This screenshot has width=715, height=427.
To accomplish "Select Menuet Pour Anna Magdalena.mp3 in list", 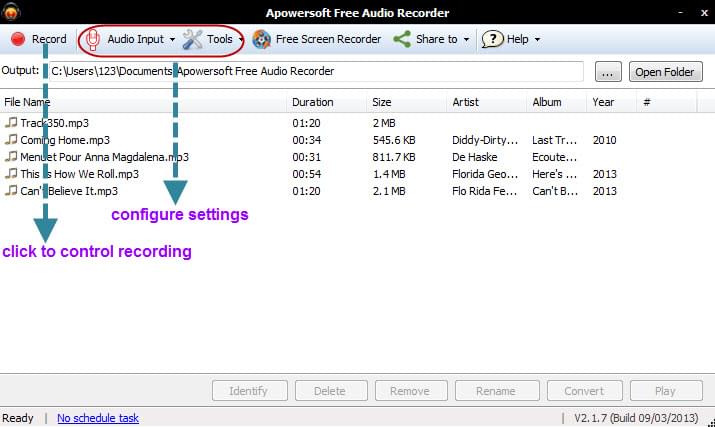I will (x=104, y=157).
